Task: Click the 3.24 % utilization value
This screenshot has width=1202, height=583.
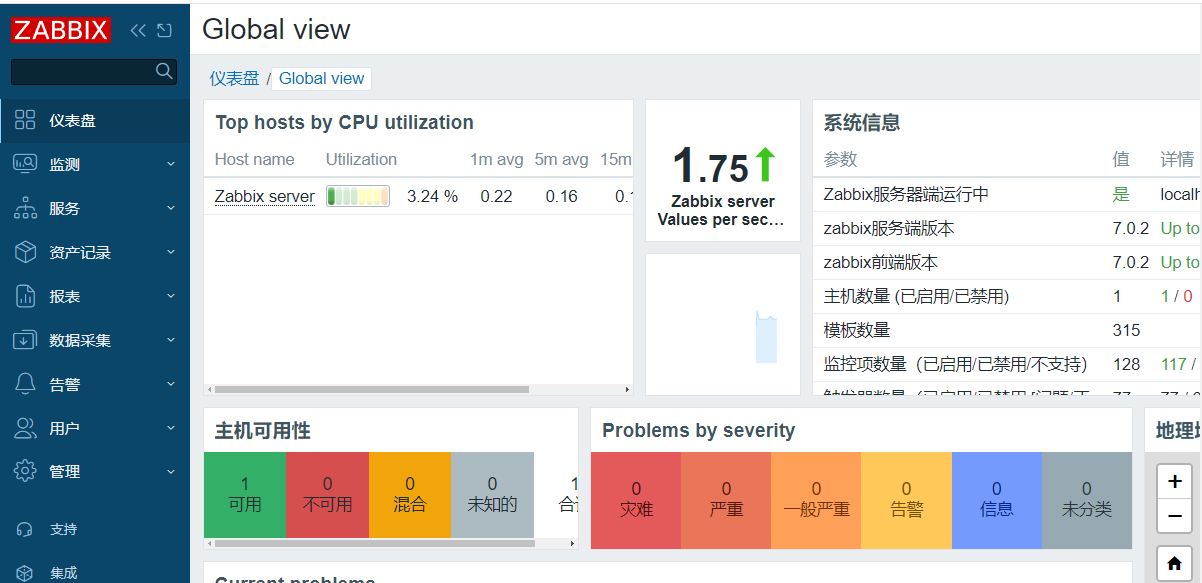Action: (x=432, y=196)
